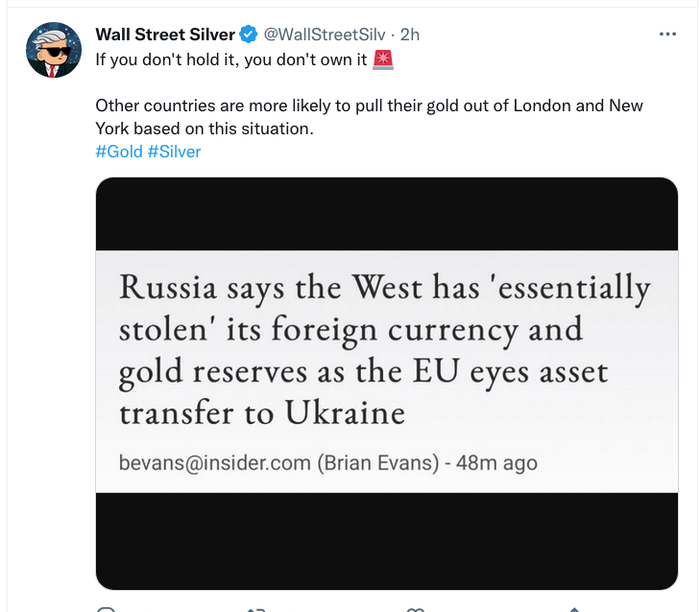Click the "48m ago" text in the image
Viewport: 700px width, 612px height.
[x=496, y=463]
